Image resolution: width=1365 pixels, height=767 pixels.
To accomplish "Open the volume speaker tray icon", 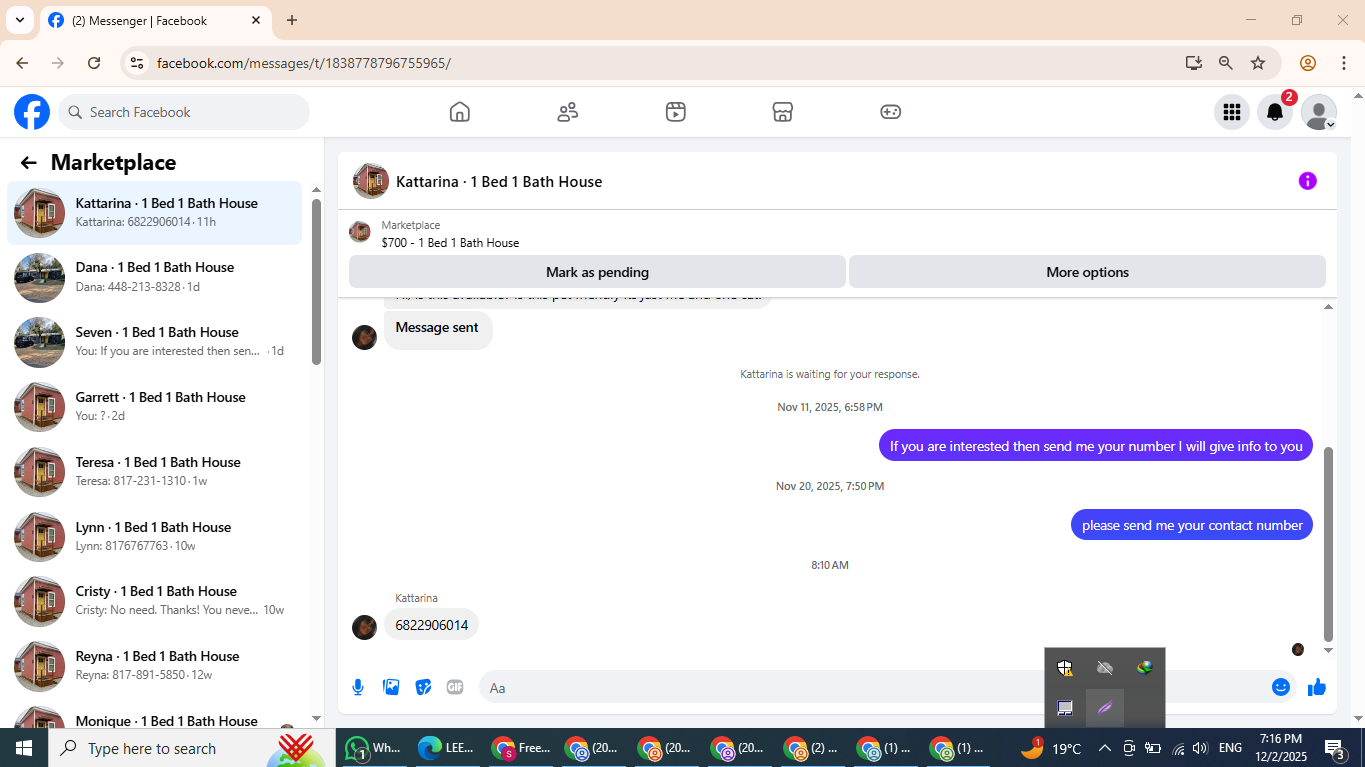I will (x=1200, y=748).
